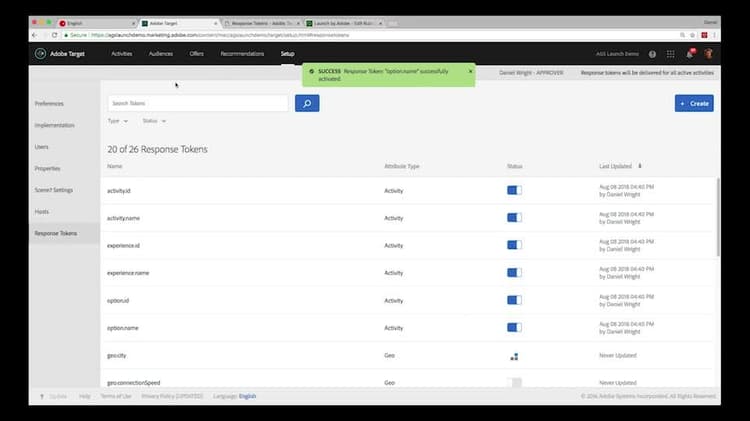
Task: Dismiss the success notification banner
Action: [470, 71]
